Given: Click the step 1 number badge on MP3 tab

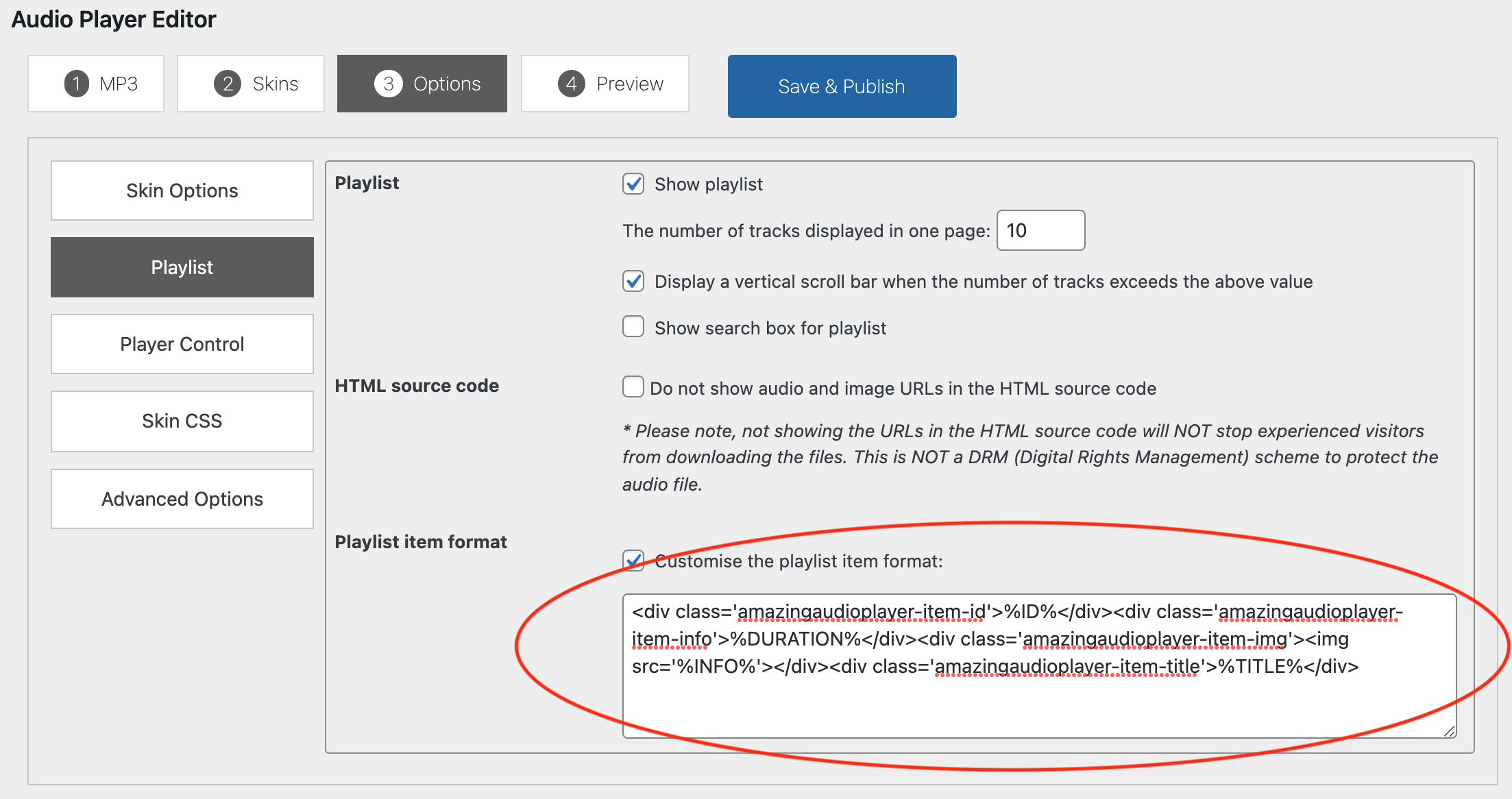Looking at the screenshot, I should (x=77, y=84).
